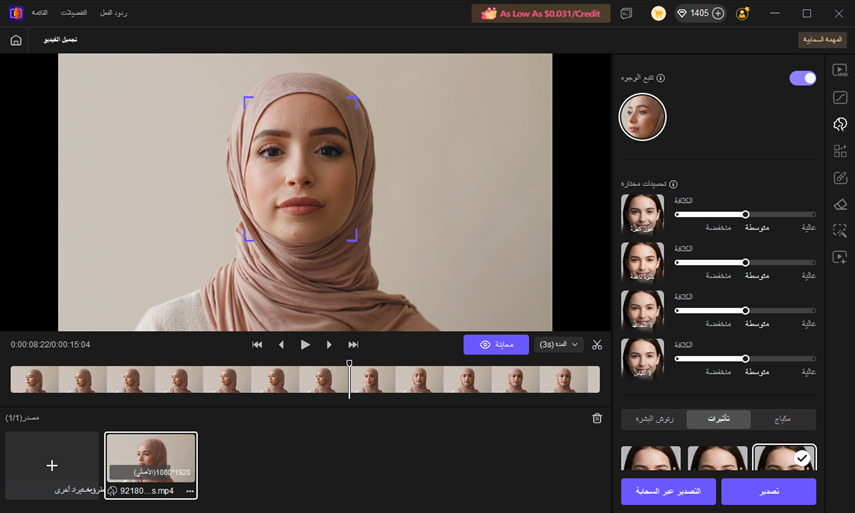855x513 pixels.
Task: Adjust the second enhancement intensity slider
Action: [745, 262]
